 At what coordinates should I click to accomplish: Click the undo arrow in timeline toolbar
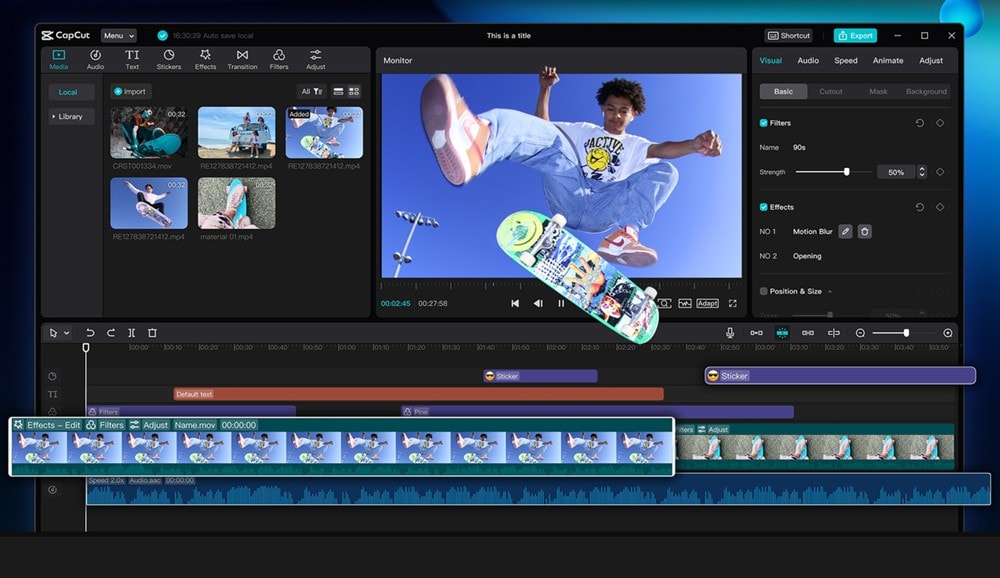coord(90,333)
